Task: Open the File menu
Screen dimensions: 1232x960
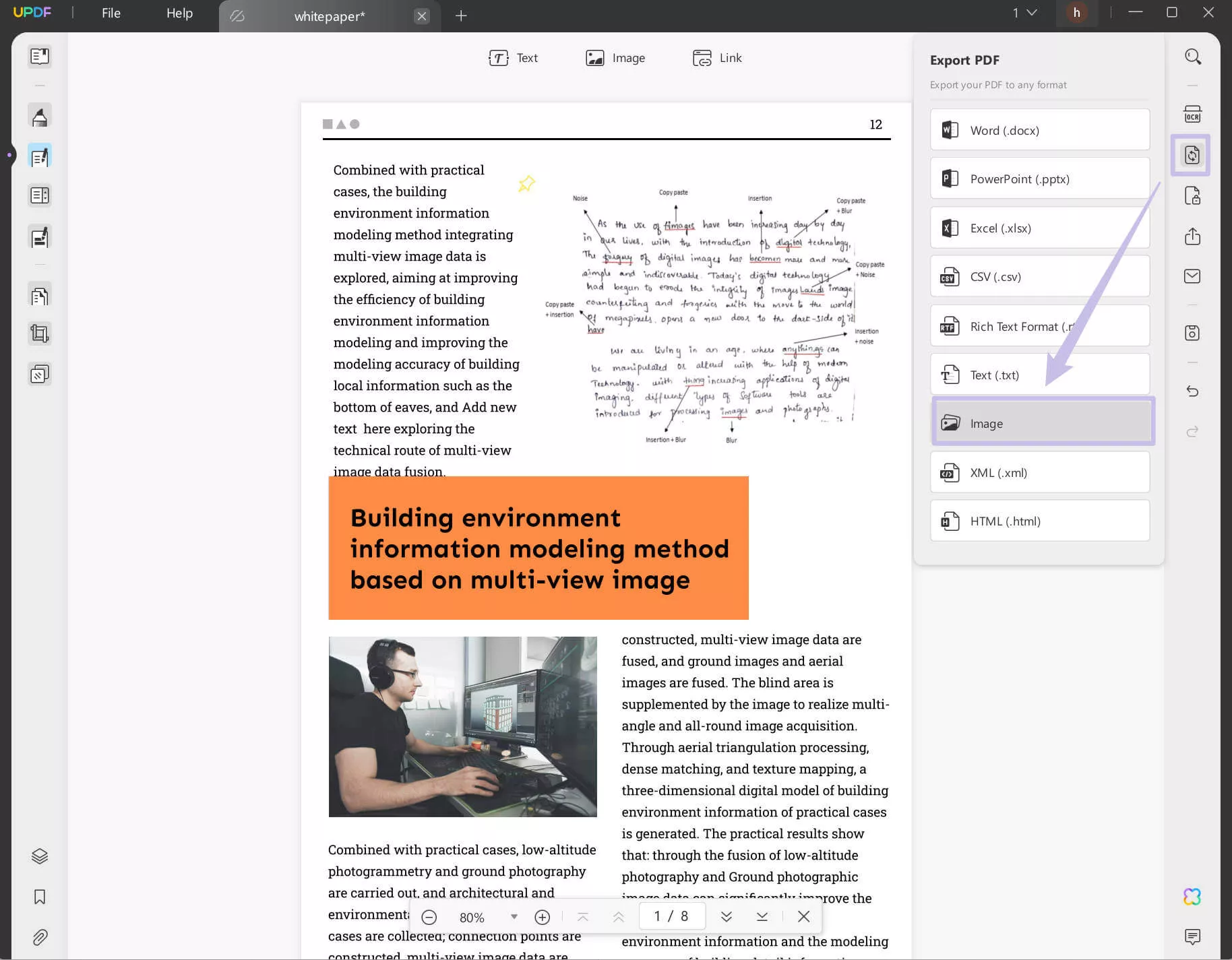Action: point(111,13)
